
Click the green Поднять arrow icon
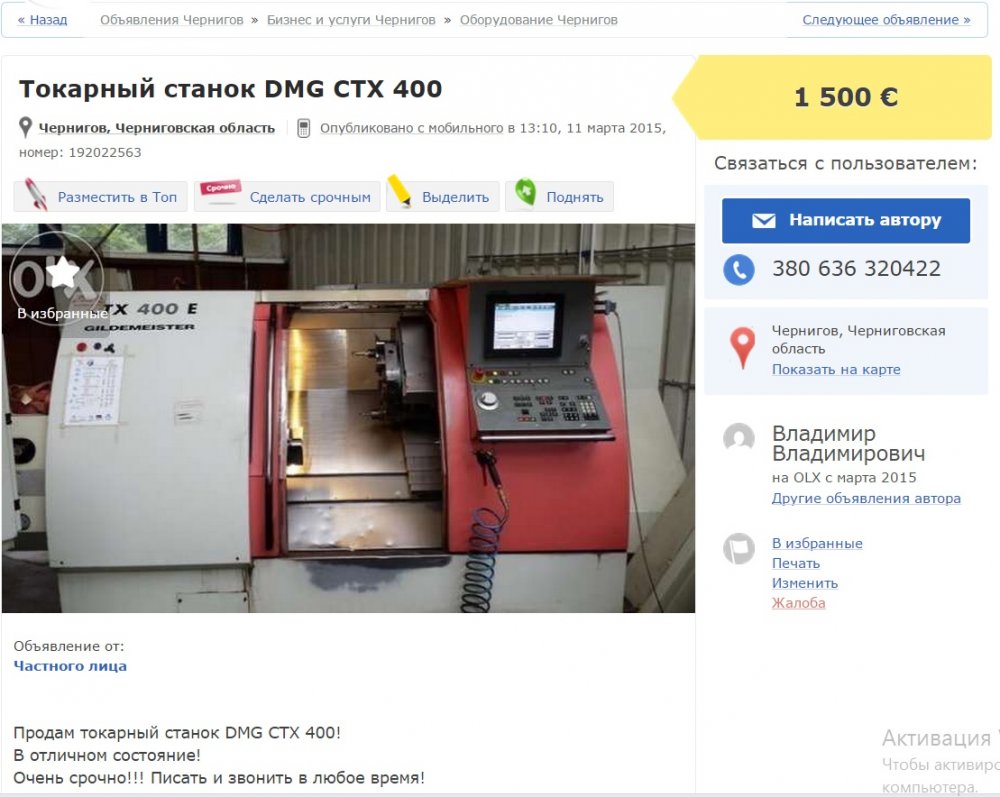click(x=525, y=192)
